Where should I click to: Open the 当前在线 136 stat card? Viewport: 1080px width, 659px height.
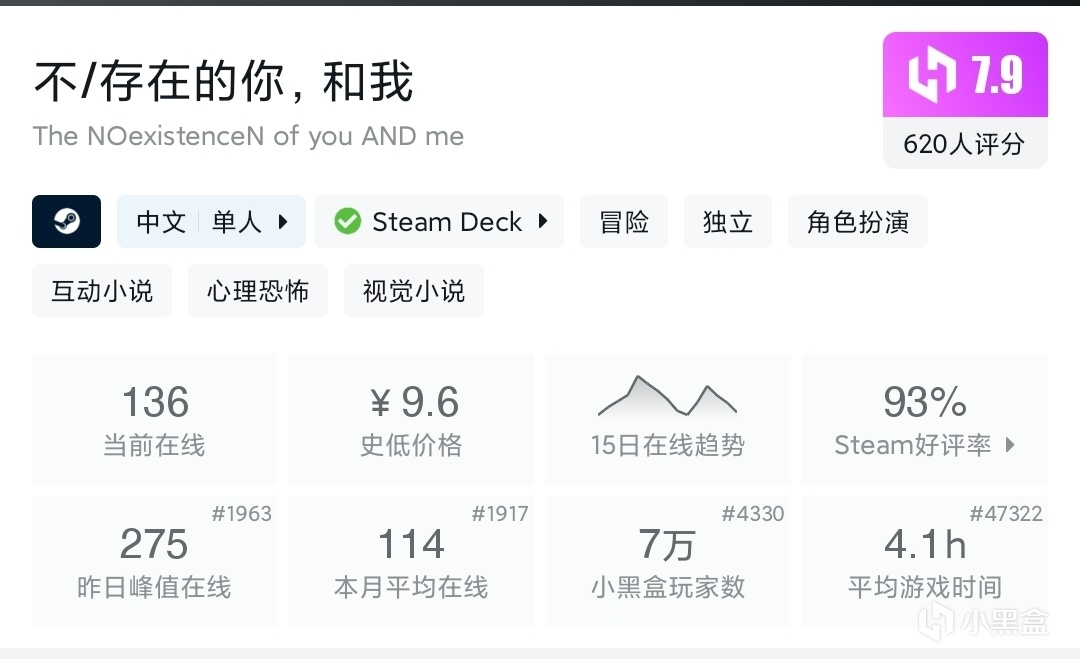(155, 419)
